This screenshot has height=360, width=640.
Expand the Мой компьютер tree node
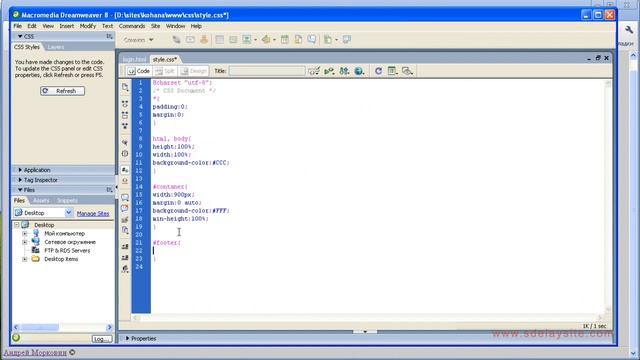[x=25, y=233]
